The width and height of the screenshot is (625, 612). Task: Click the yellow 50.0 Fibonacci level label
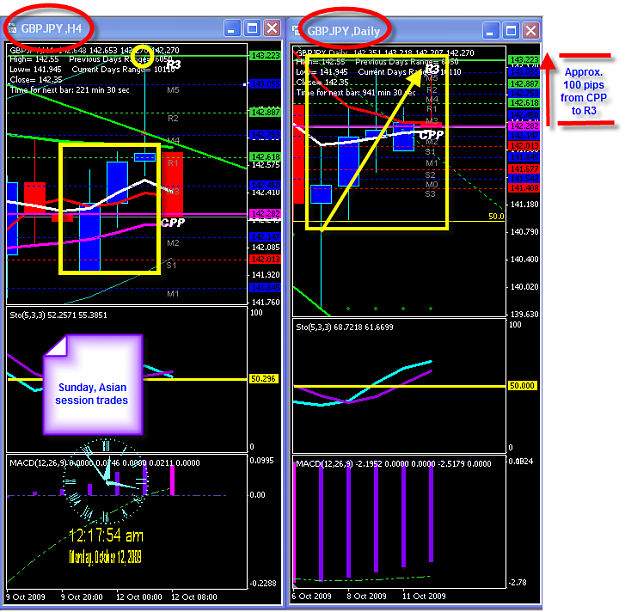(x=496, y=216)
